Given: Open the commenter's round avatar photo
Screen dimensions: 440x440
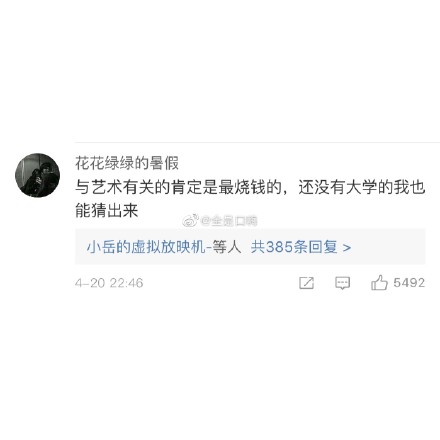Looking at the screenshot, I should pos(37,175).
